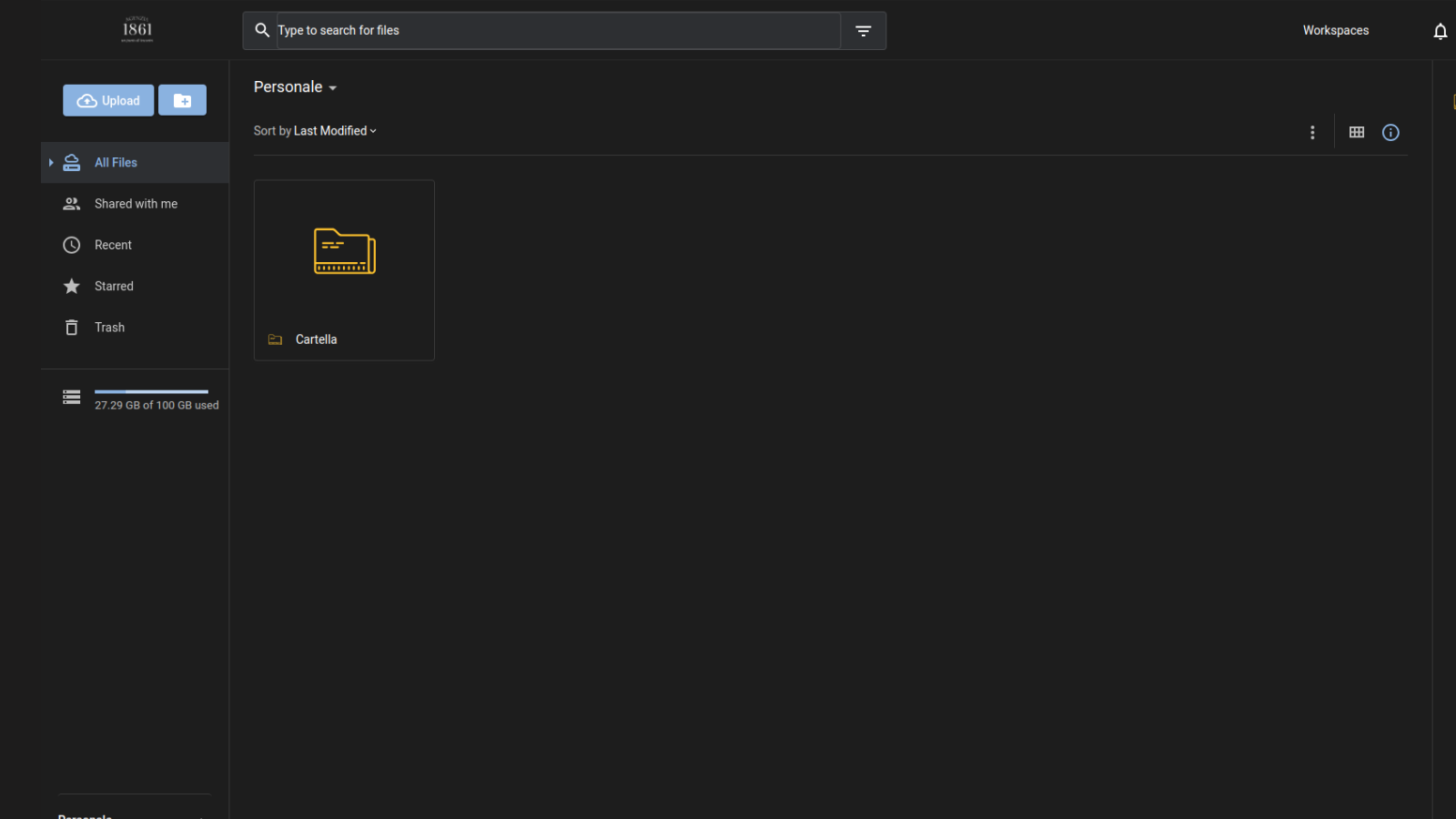Go to Shared with me

tap(136, 204)
